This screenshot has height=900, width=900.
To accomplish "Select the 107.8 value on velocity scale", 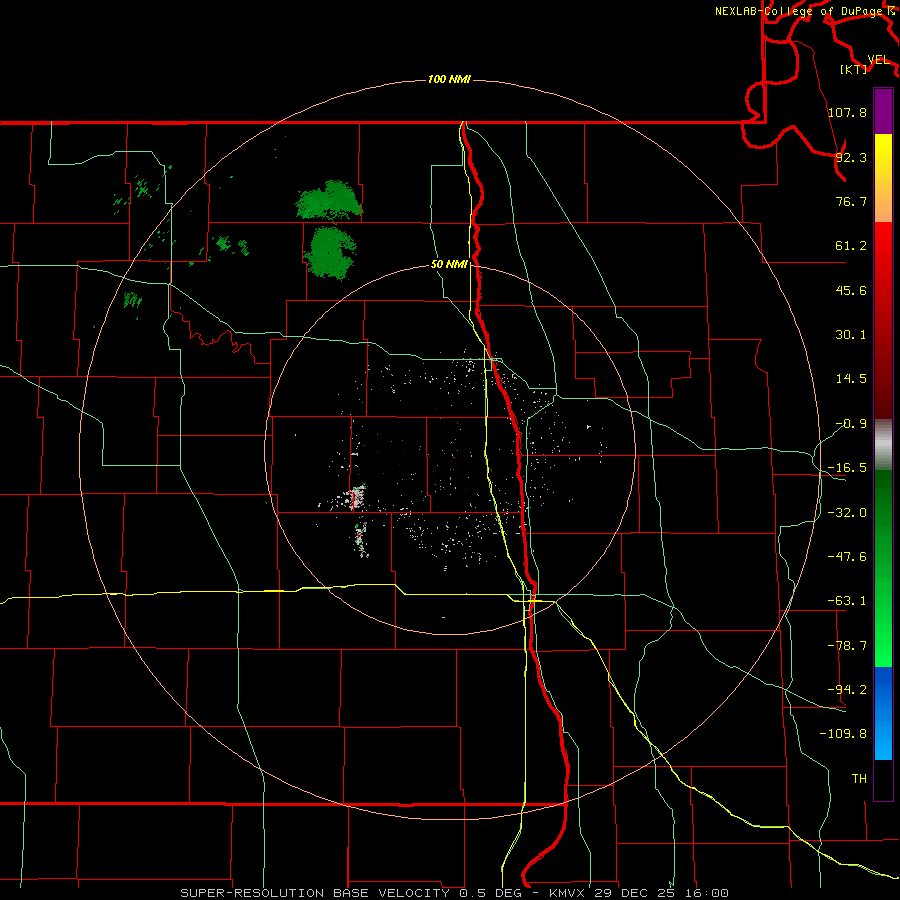I will (x=847, y=112).
